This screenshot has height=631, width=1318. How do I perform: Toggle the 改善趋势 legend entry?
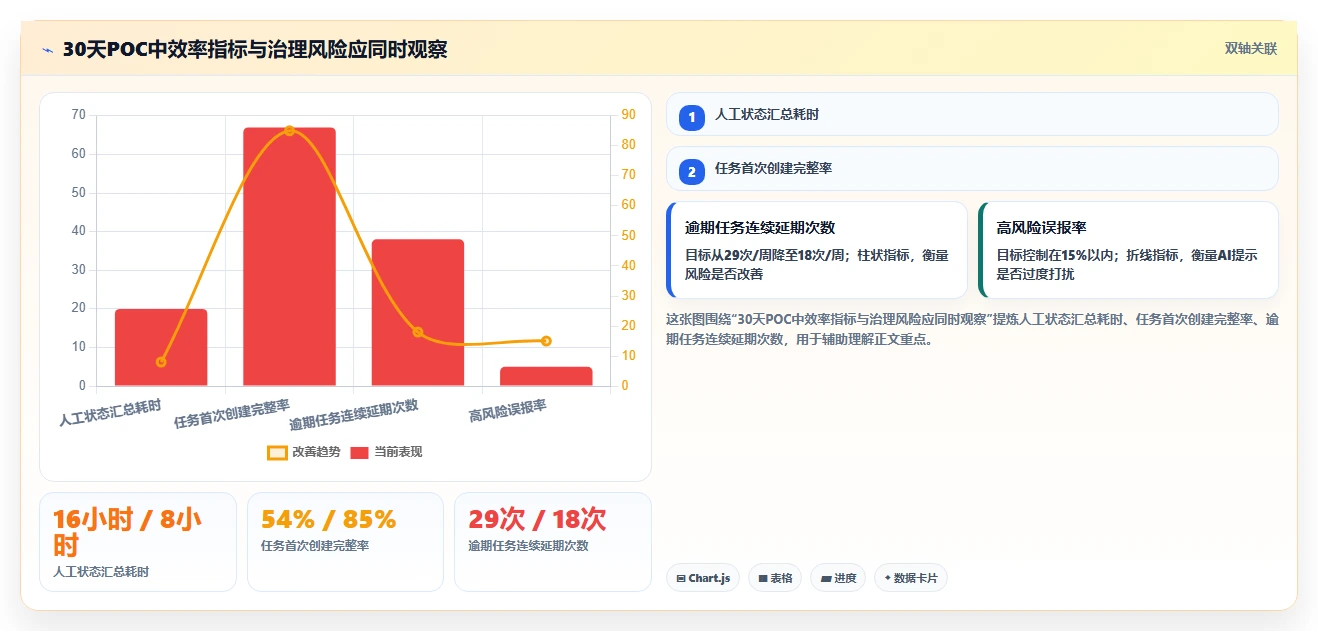[303, 452]
